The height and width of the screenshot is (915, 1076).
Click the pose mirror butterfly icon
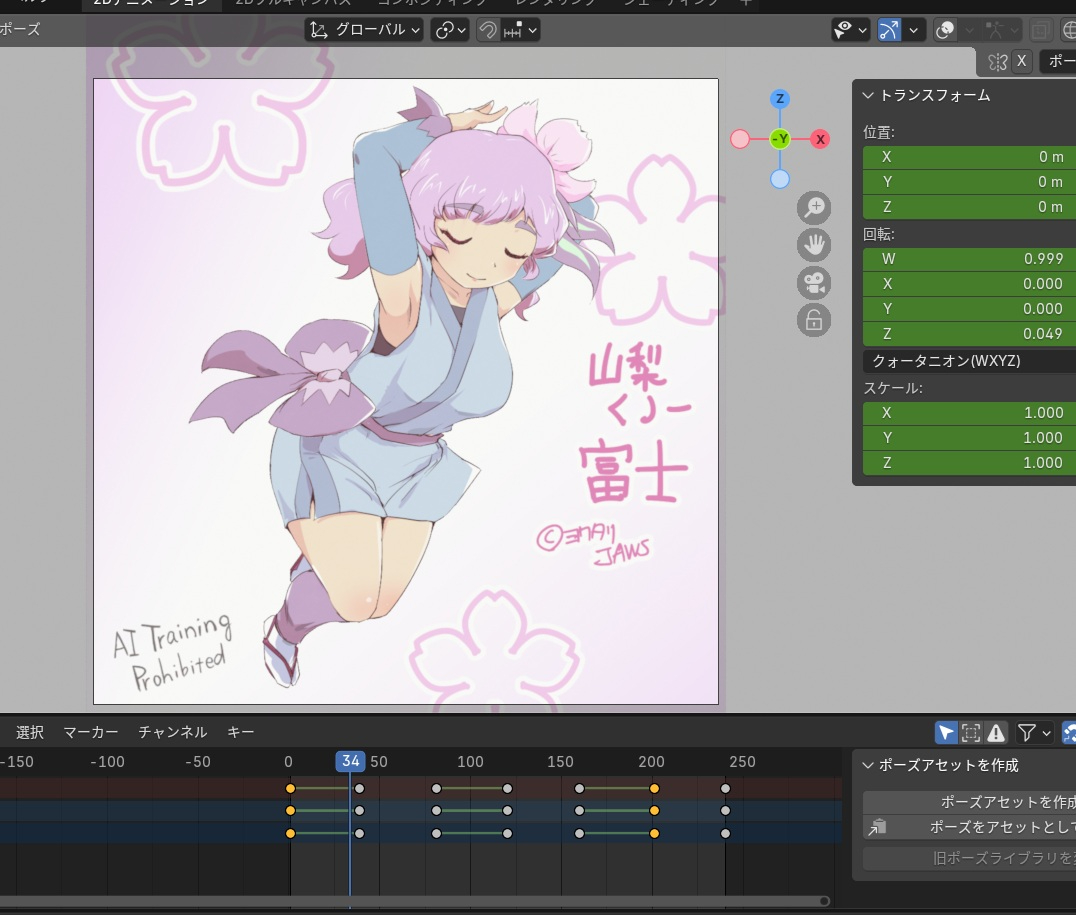tap(997, 62)
